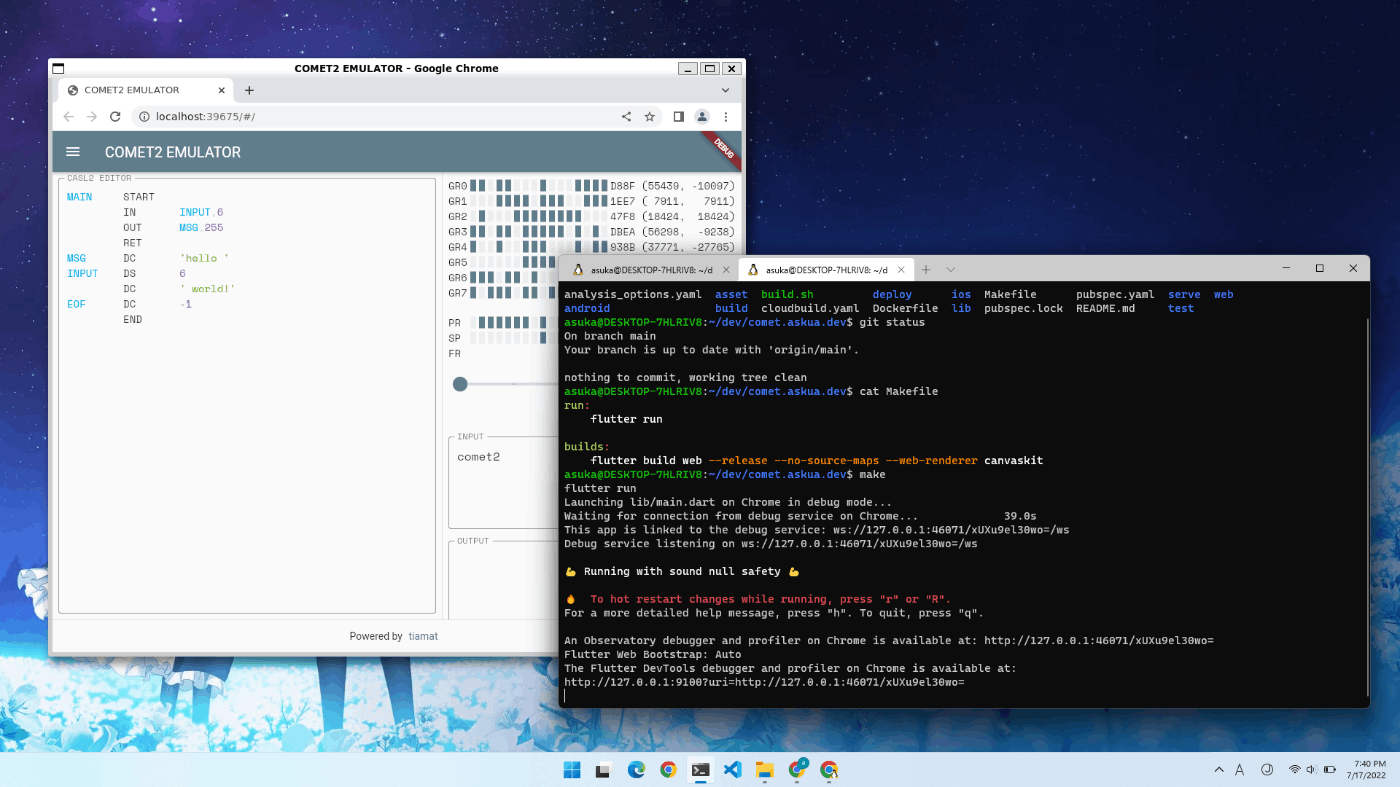
Task: Click 'git status' command text in terminal
Action: coord(892,322)
